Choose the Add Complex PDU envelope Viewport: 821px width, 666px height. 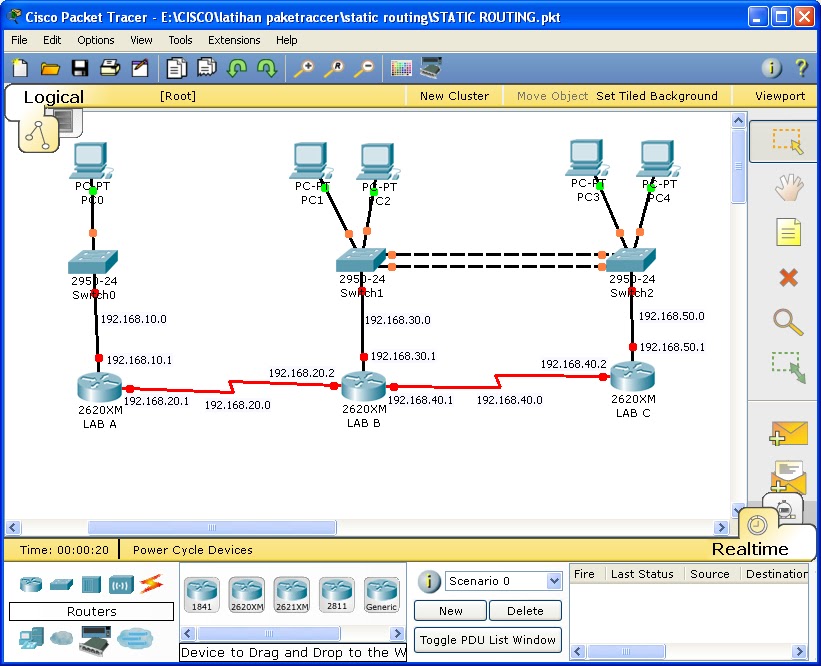(789, 477)
